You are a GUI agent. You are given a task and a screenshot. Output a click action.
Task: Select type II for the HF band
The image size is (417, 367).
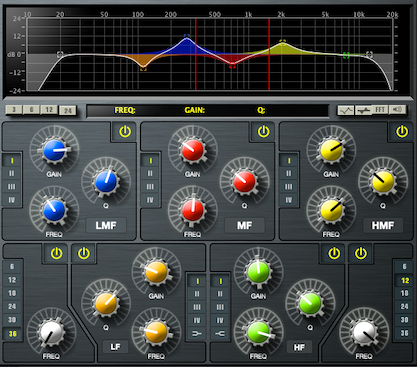[x=220, y=294]
